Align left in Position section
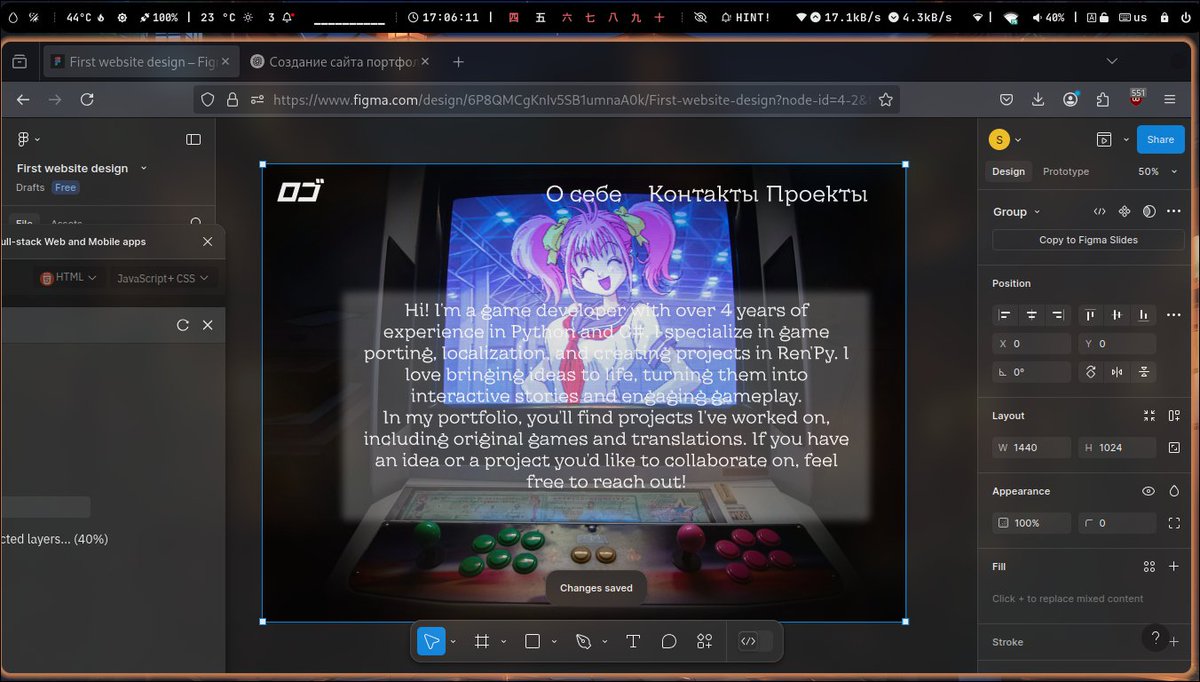1200x682 pixels. pos(1005,315)
